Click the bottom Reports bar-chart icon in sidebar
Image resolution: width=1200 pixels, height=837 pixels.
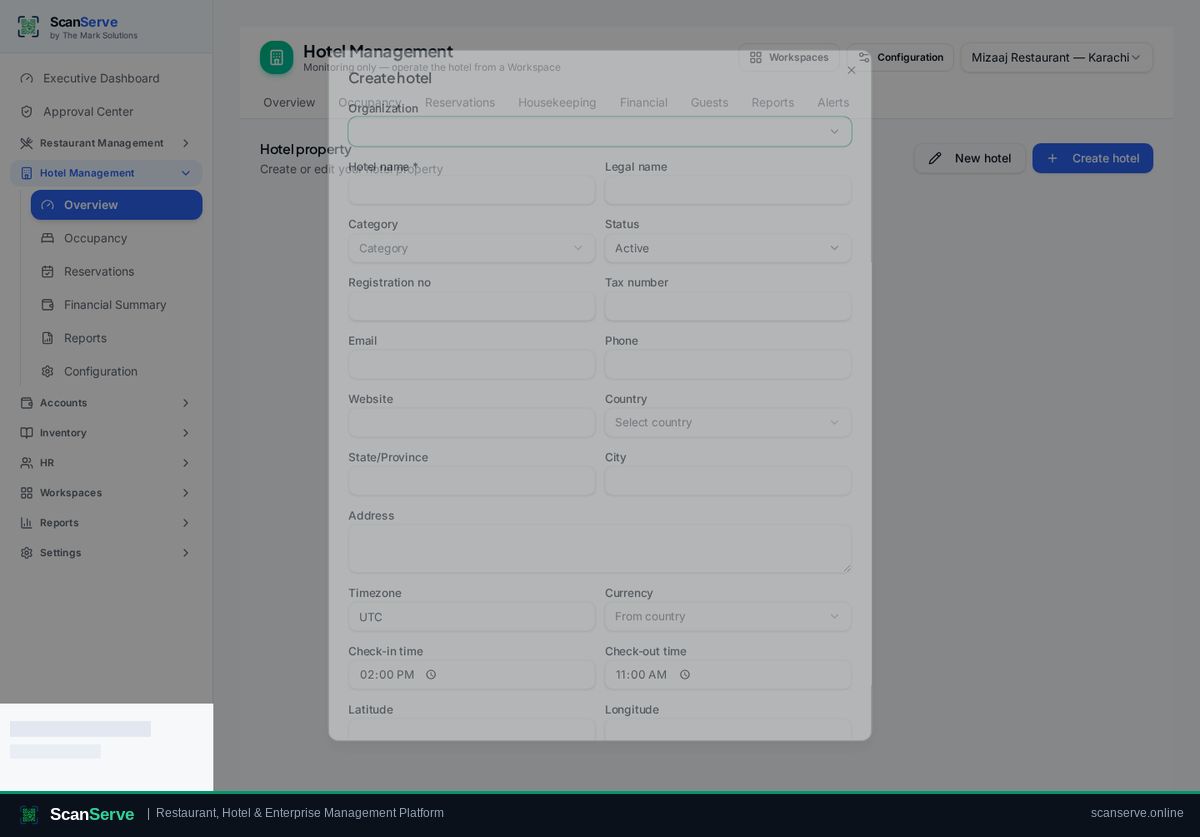27,523
